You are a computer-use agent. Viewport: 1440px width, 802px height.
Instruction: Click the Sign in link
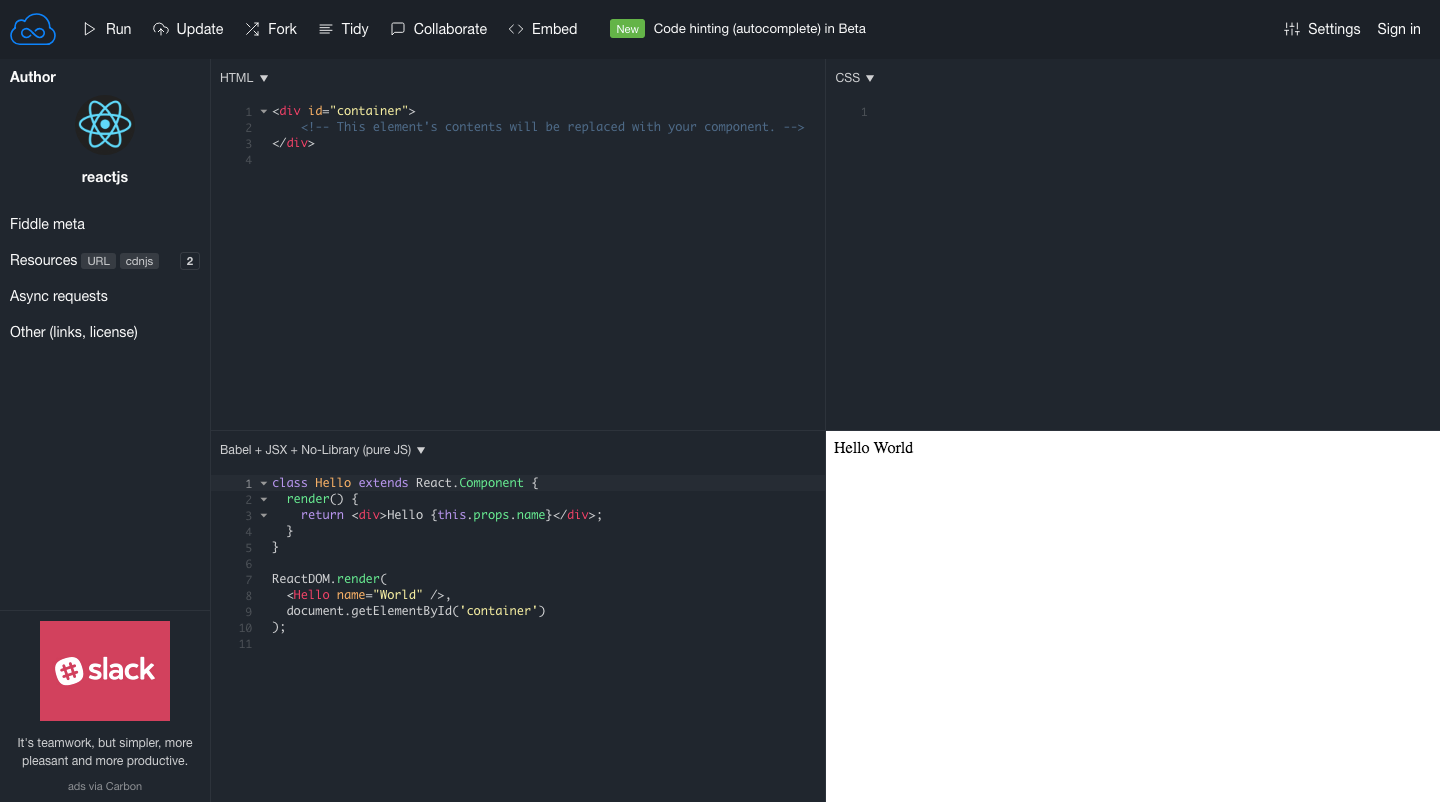click(1398, 29)
